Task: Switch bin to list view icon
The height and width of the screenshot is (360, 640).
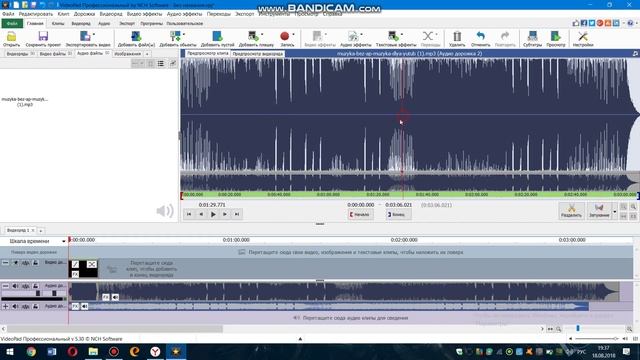Action: click(161, 63)
